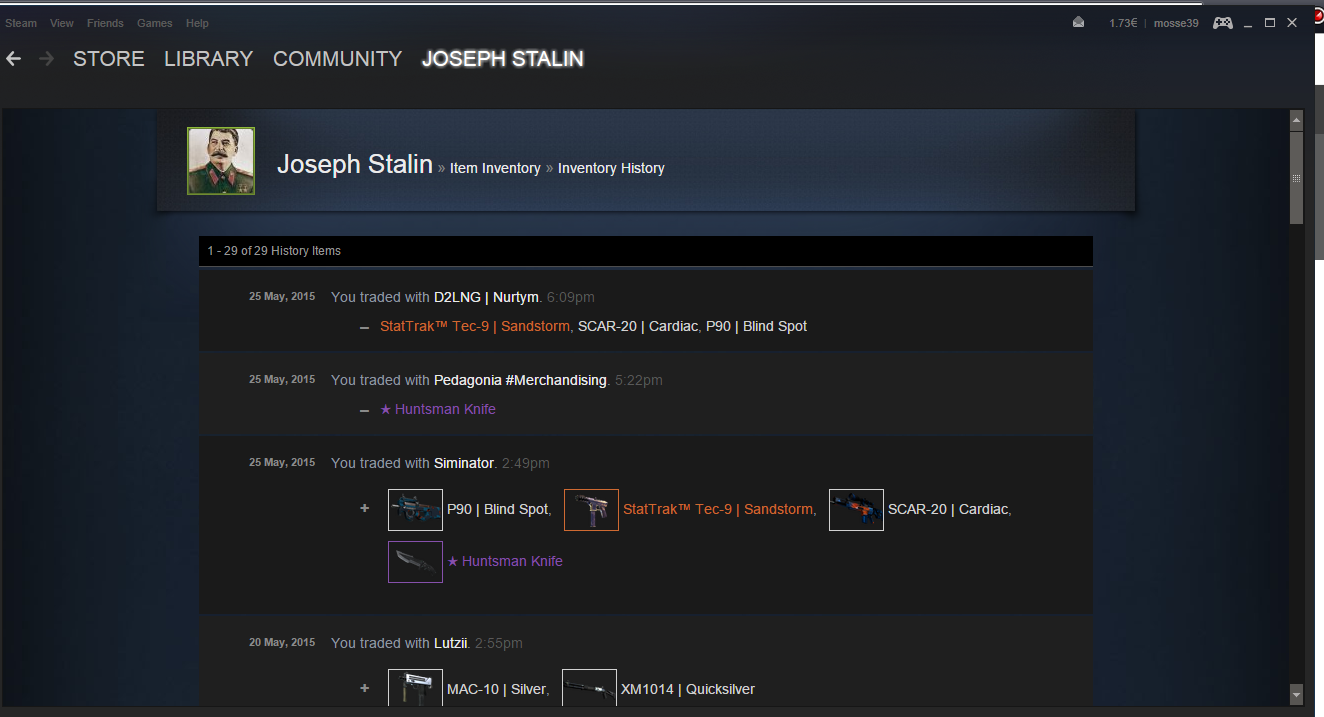This screenshot has height=717, width=1324.
Task: Open Joseph Stalin profile name link
Action: (x=355, y=164)
